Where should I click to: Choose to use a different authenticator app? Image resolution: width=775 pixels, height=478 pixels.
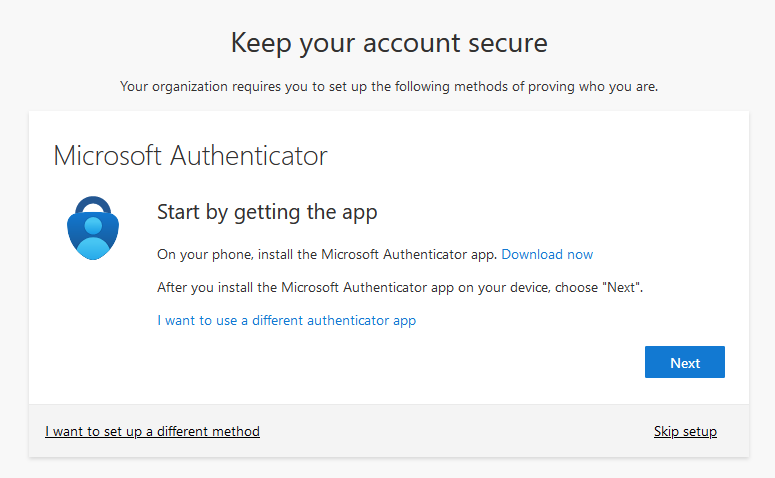[286, 321]
